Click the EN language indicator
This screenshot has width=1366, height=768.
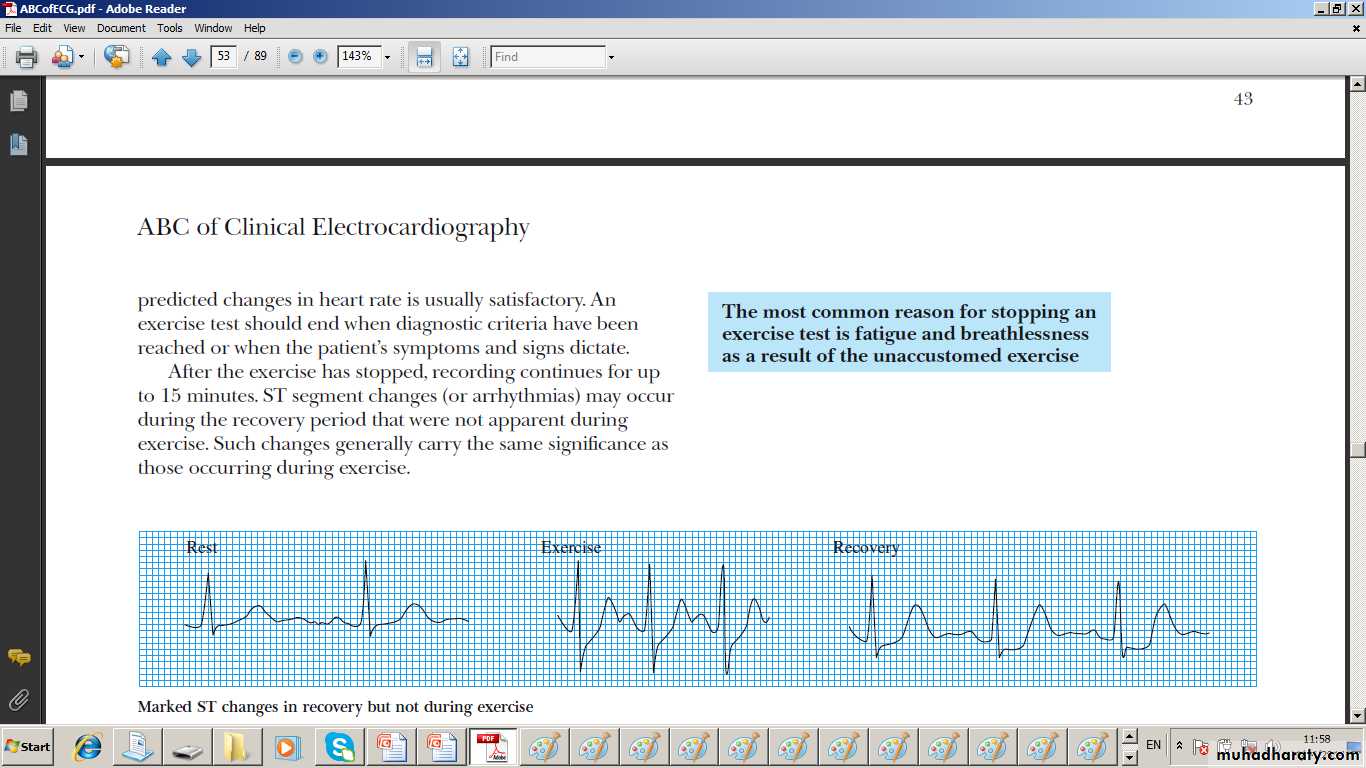[1153, 745]
